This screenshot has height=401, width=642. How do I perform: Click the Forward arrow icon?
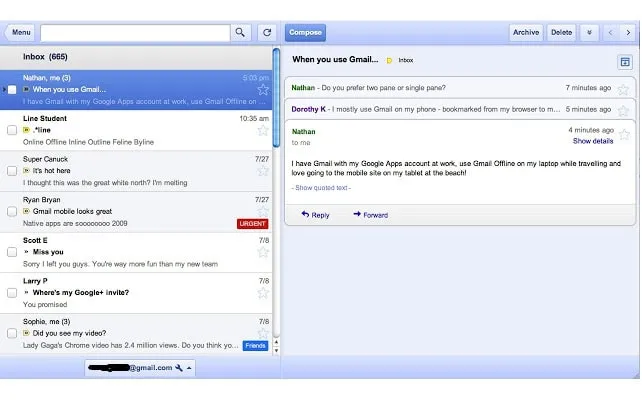click(x=357, y=214)
